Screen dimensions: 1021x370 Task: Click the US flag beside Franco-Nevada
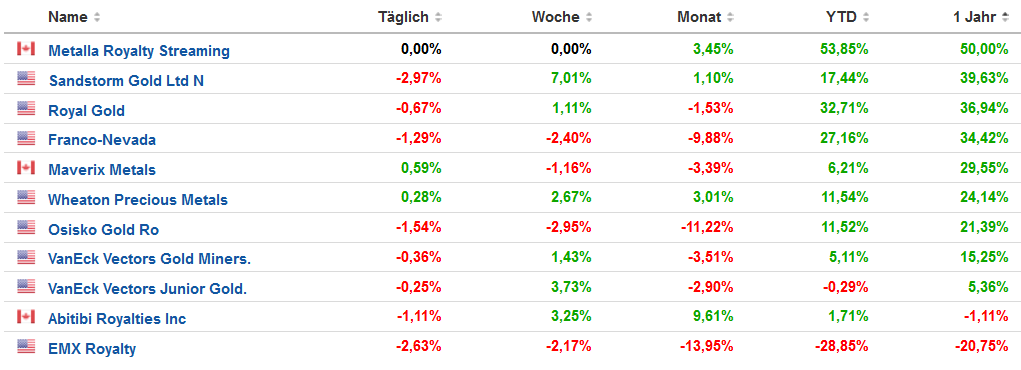[25, 138]
